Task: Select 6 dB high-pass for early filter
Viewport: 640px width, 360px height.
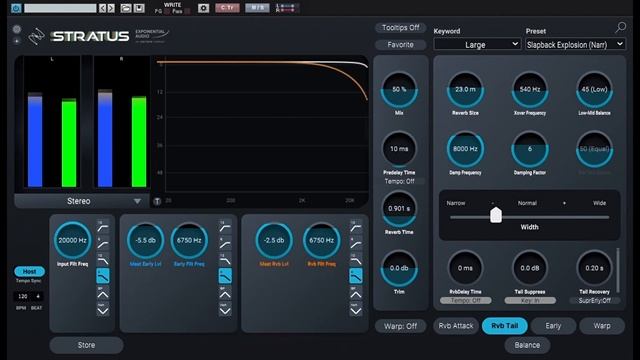Action: point(225,243)
